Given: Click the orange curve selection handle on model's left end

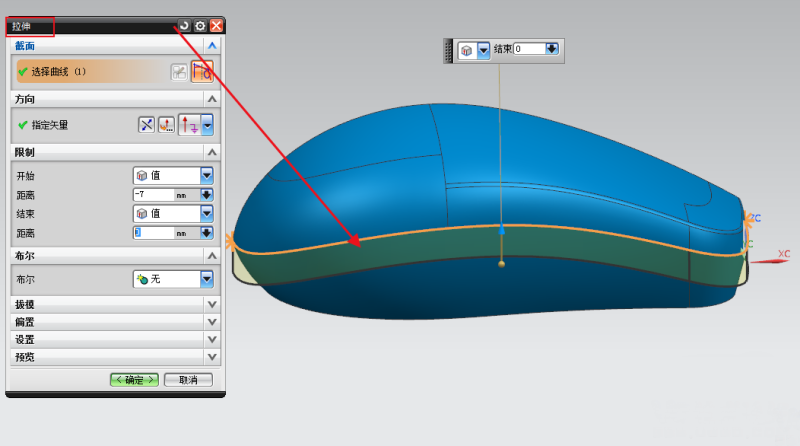Looking at the screenshot, I should point(233,242).
